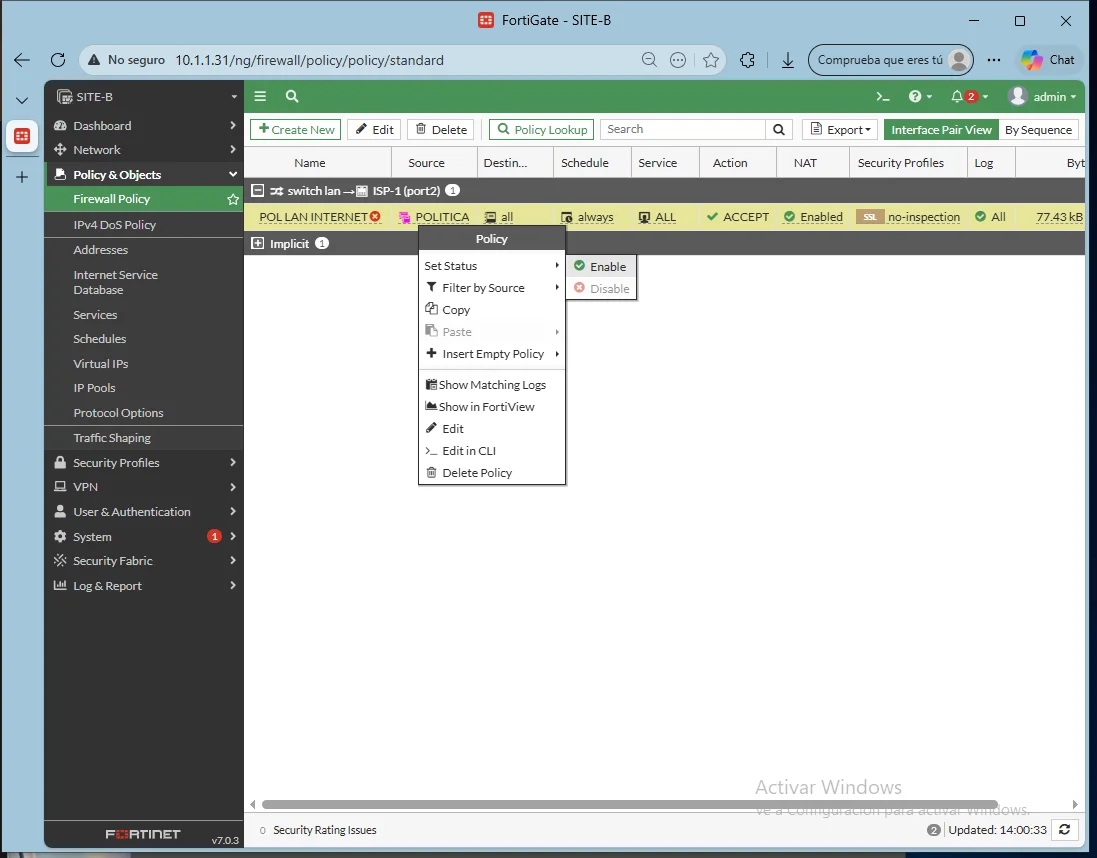Viewport: 1097px width, 858px height.
Task: Select Copy in the policy context menu
Action: tap(492, 310)
